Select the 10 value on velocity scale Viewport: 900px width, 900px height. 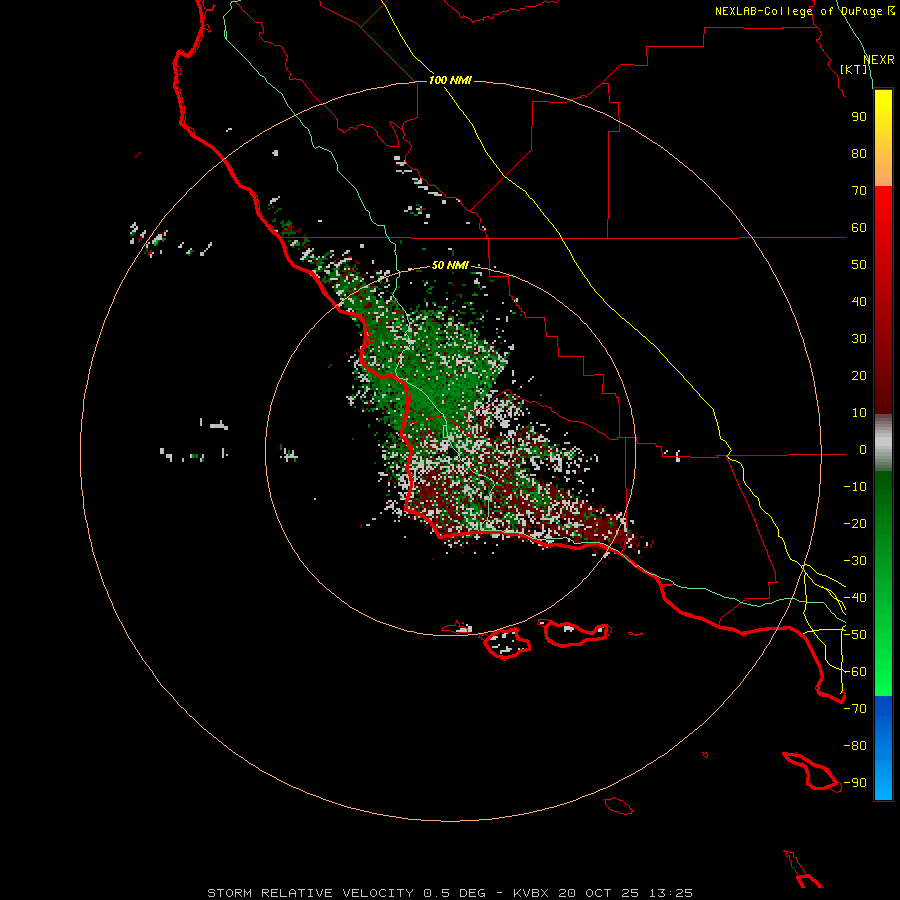pyautogui.click(x=859, y=413)
